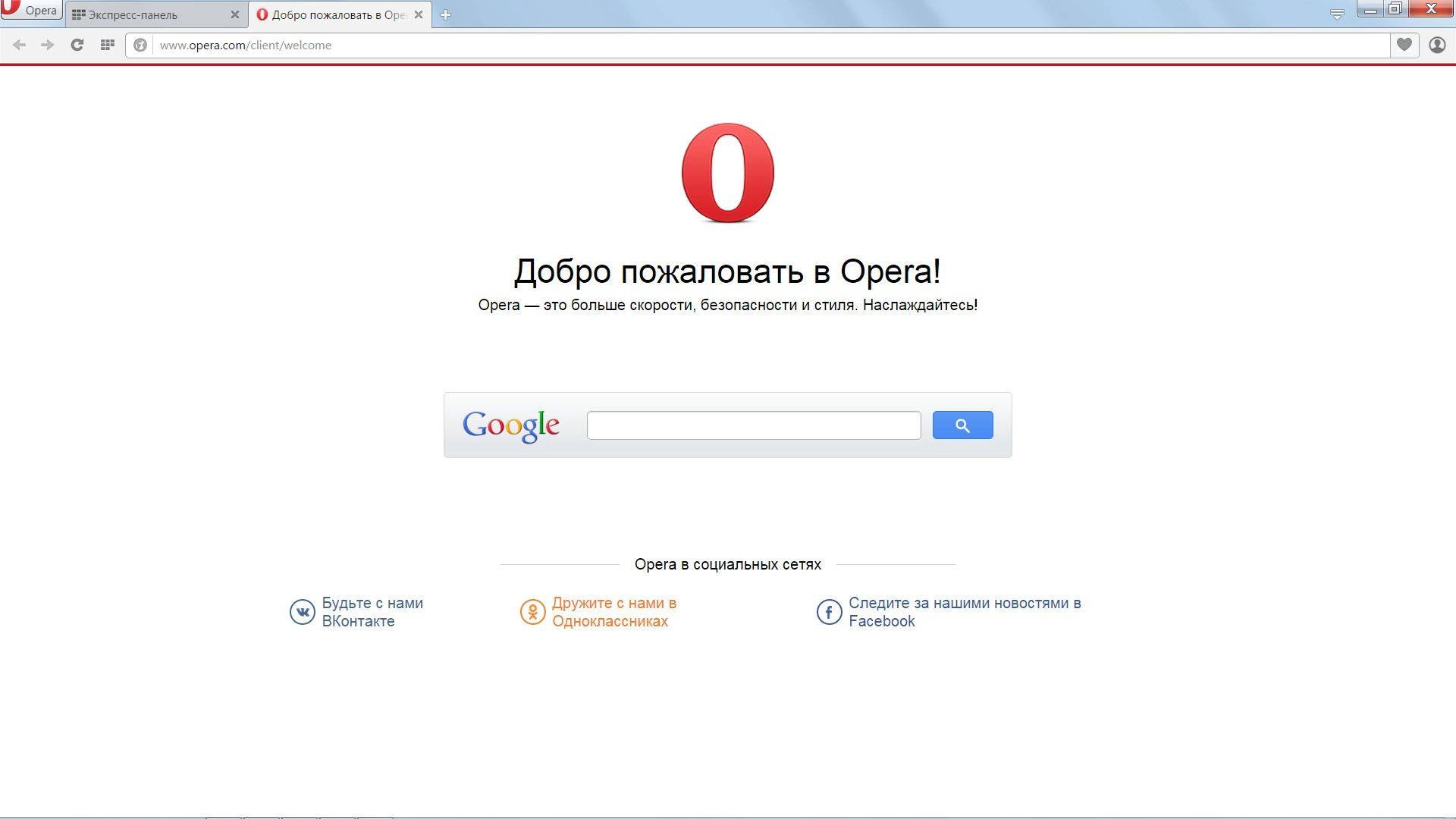Open the tab menu dropdown arrow
The height and width of the screenshot is (819, 1456).
coord(1337,14)
